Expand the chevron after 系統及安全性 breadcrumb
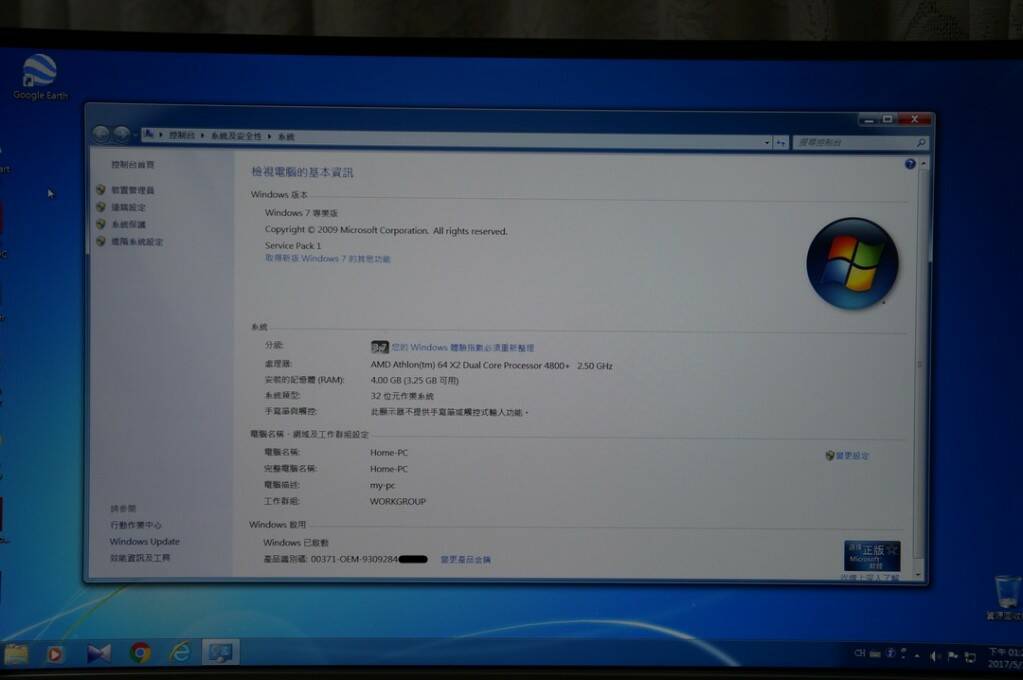This screenshot has height=680, width=1023. pyautogui.click(x=269, y=136)
